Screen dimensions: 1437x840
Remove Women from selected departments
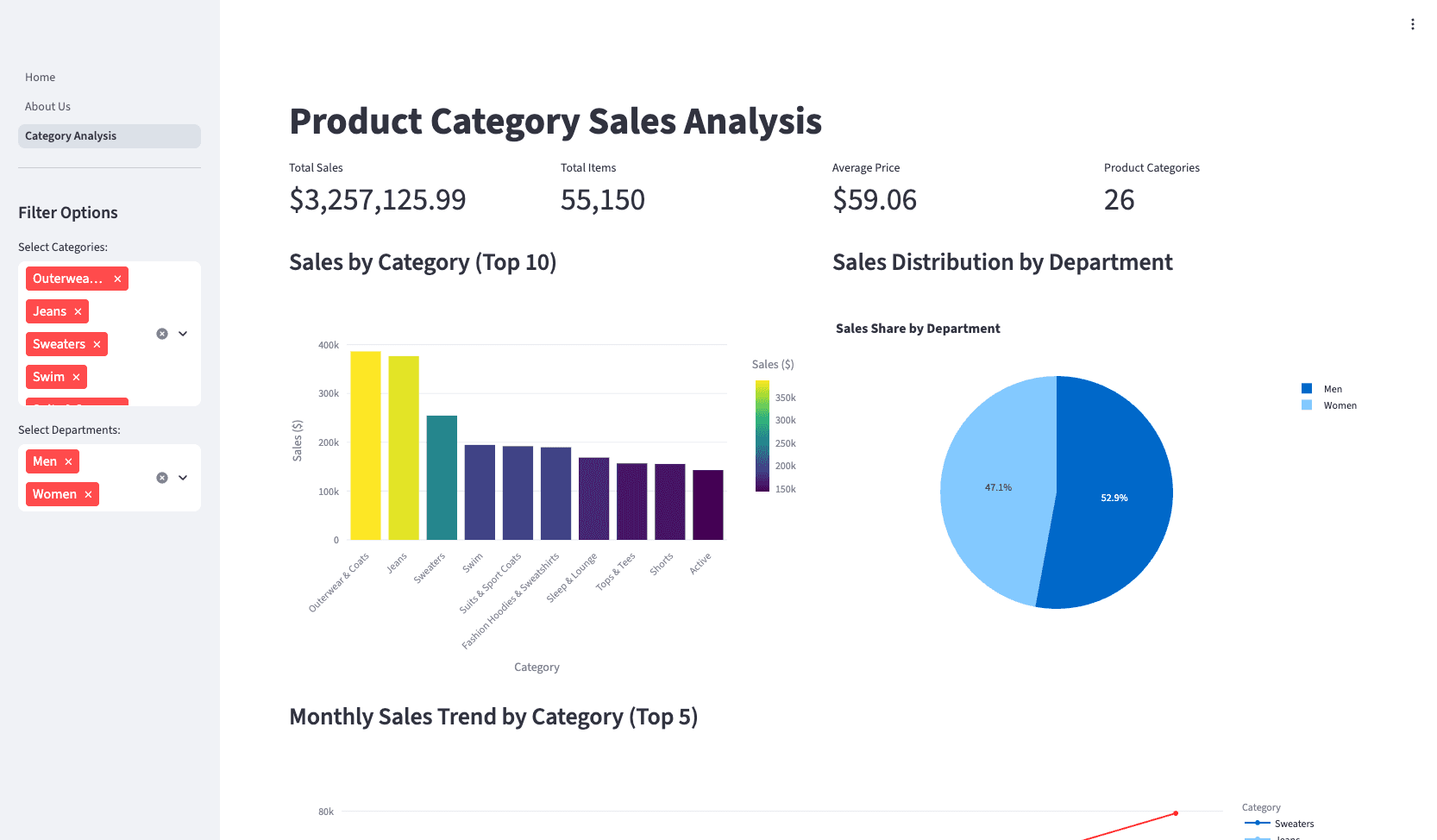[x=89, y=494]
